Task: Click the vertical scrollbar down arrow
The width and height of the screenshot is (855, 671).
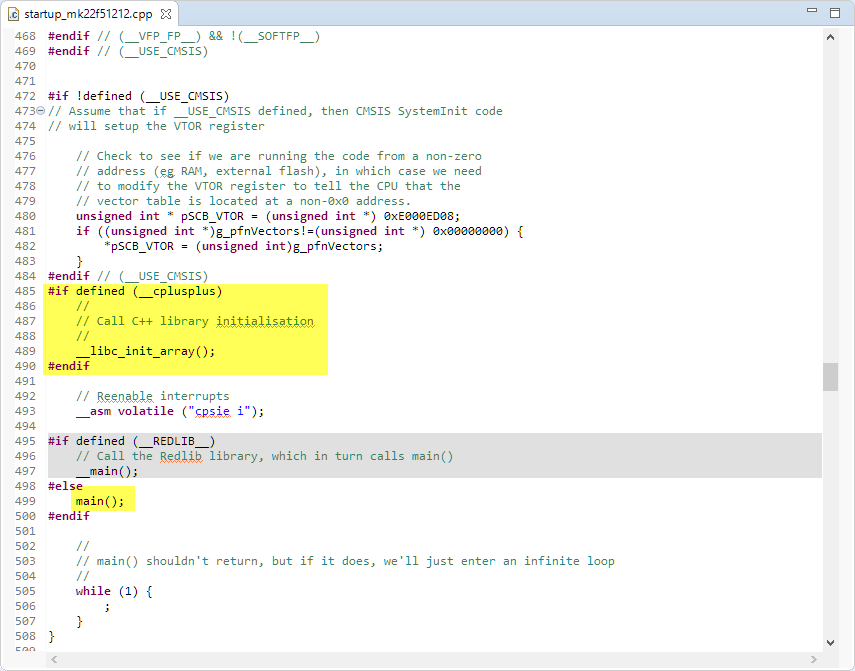Action: coord(830,643)
